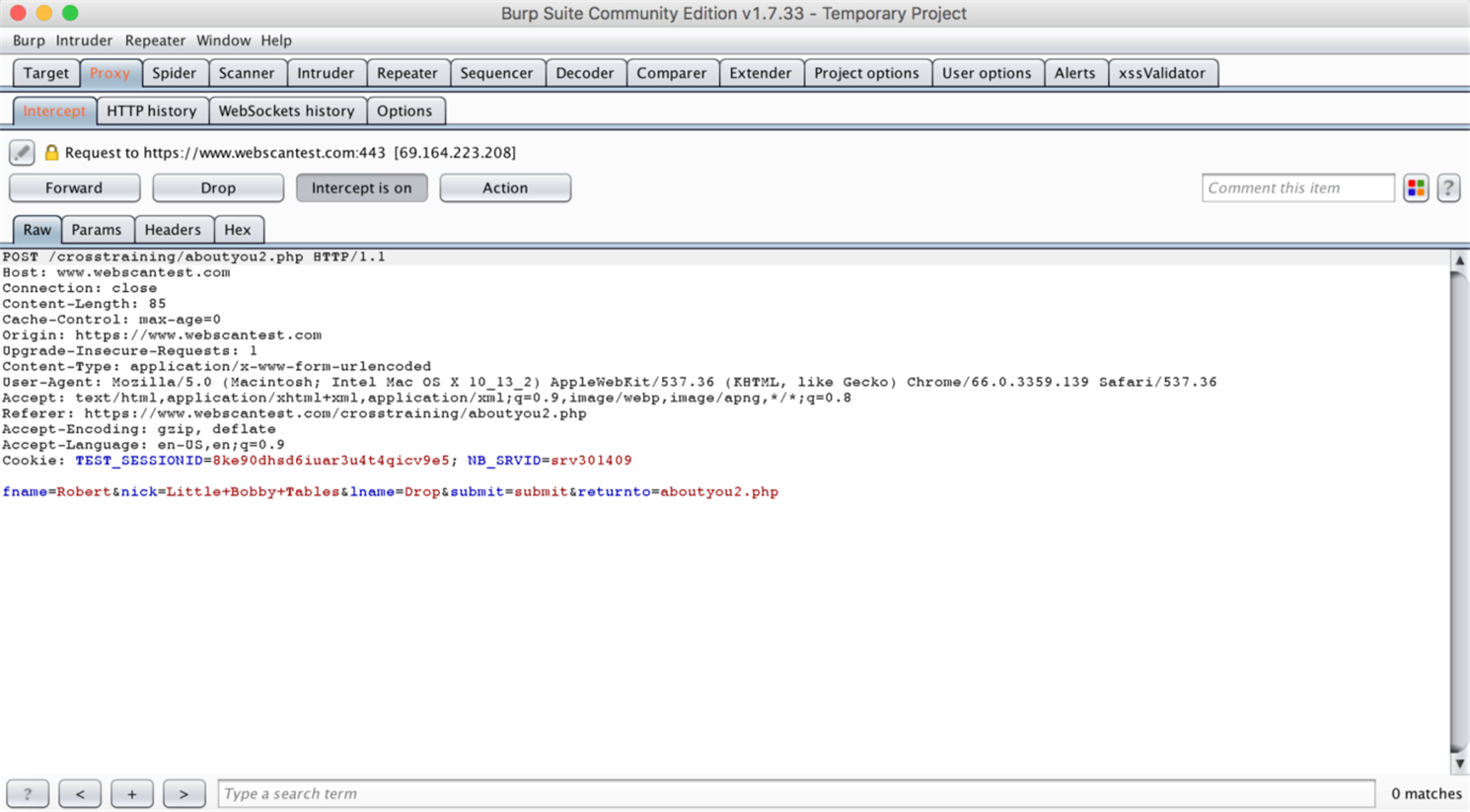Open the Burp menu
This screenshot has width=1470, height=812.
(x=29, y=40)
